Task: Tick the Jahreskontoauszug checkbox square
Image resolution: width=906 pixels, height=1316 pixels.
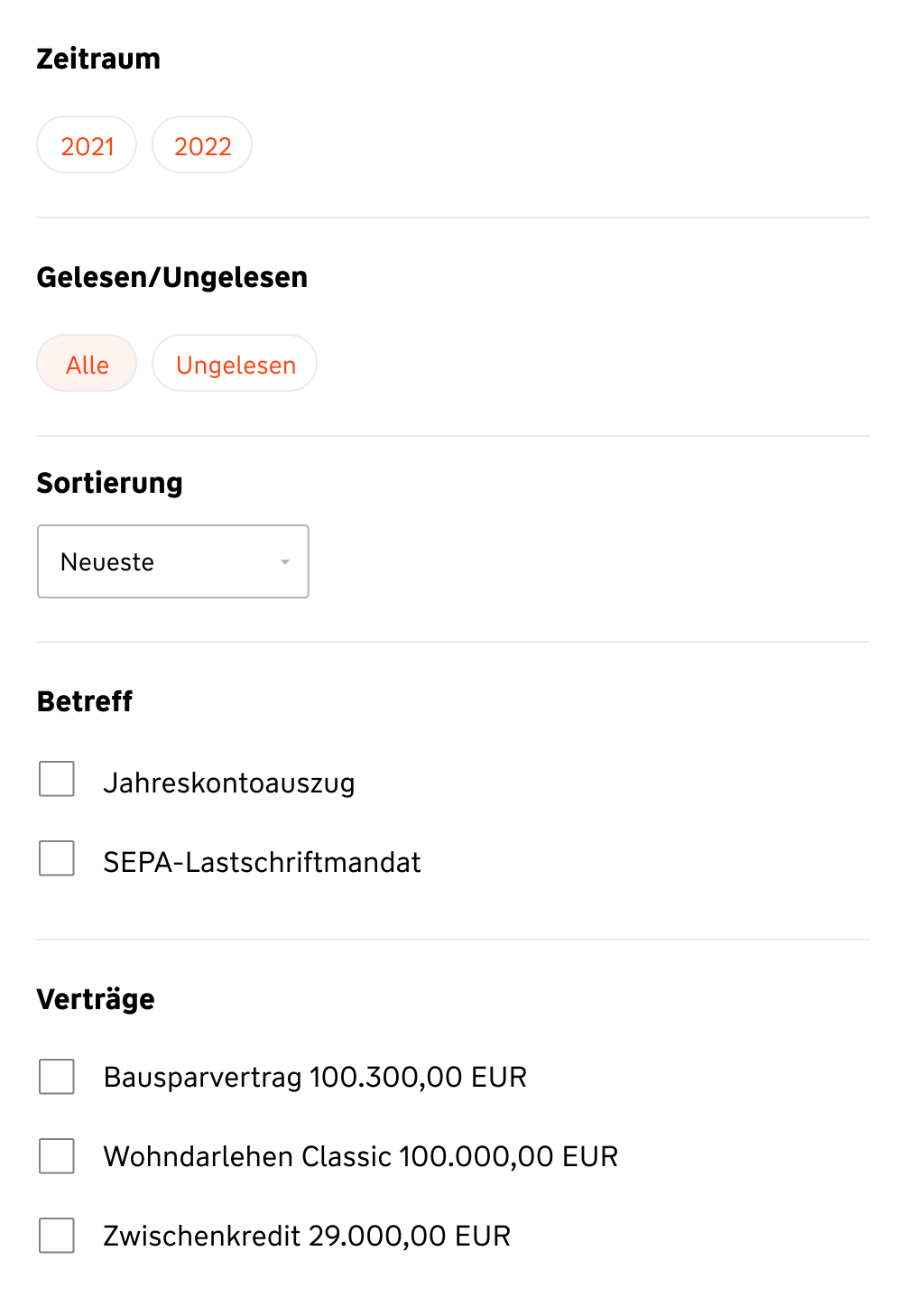Action: click(x=57, y=779)
